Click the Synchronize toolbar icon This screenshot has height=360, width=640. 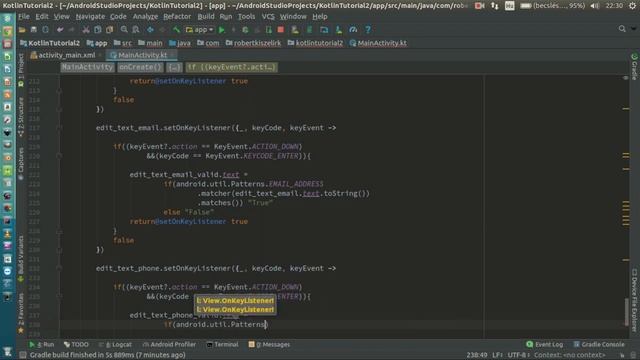[45, 30]
